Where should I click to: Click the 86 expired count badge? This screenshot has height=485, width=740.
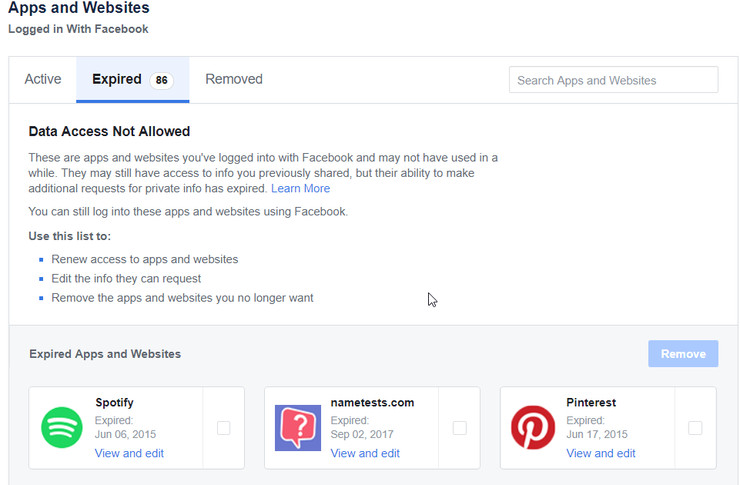[161, 80]
